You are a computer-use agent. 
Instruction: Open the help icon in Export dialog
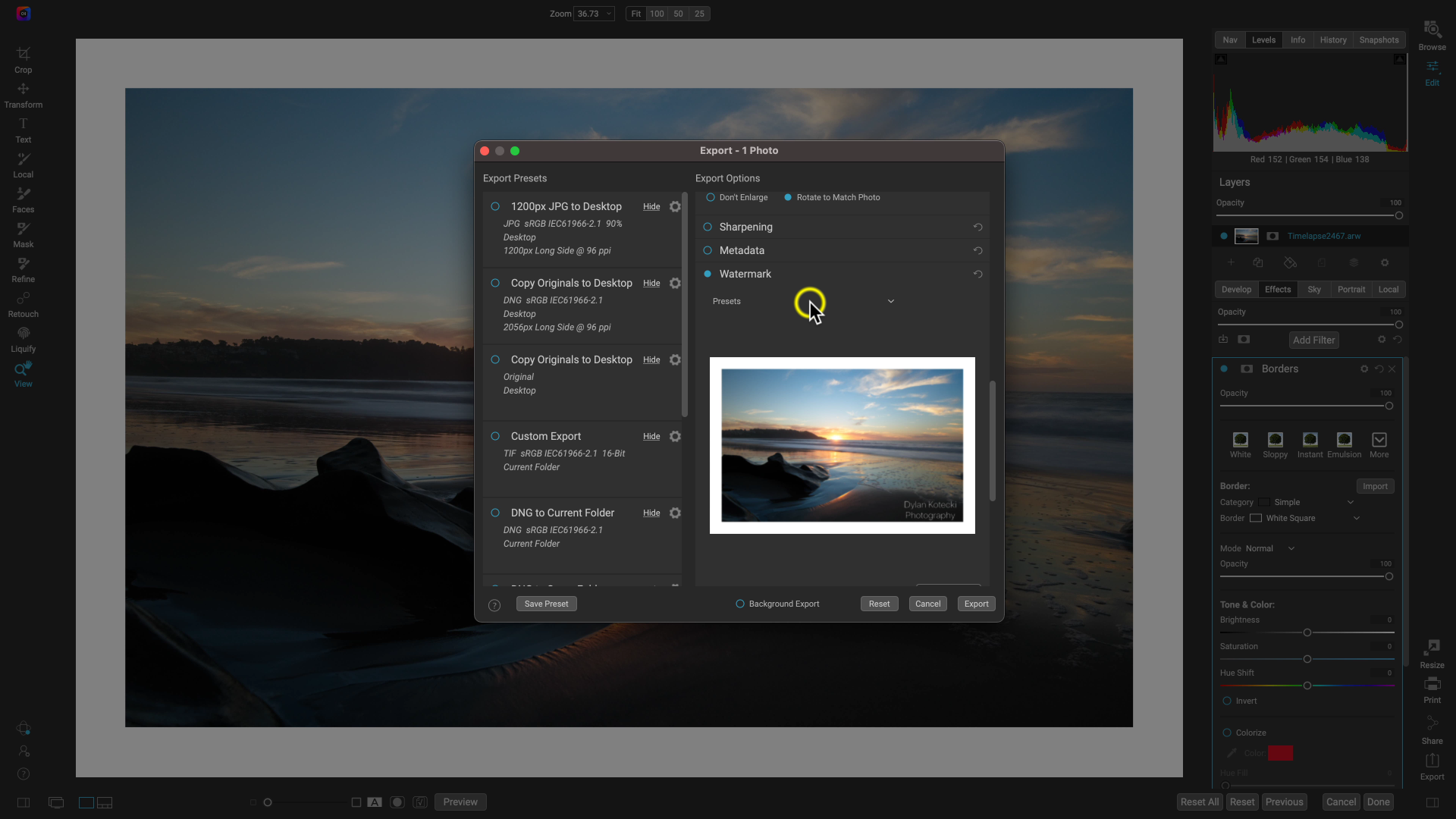[494, 605]
